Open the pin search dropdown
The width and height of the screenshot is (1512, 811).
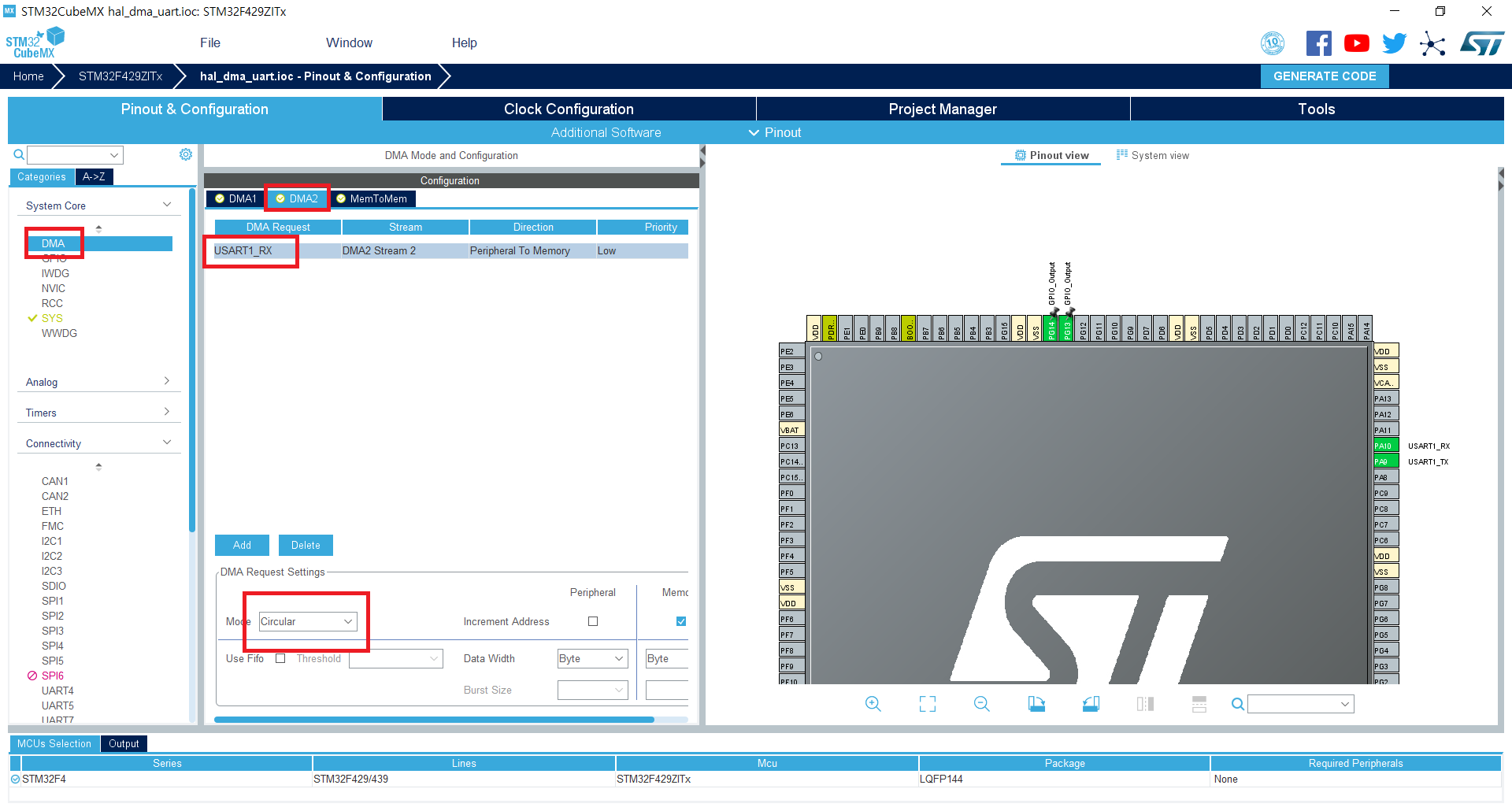tap(1301, 704)
